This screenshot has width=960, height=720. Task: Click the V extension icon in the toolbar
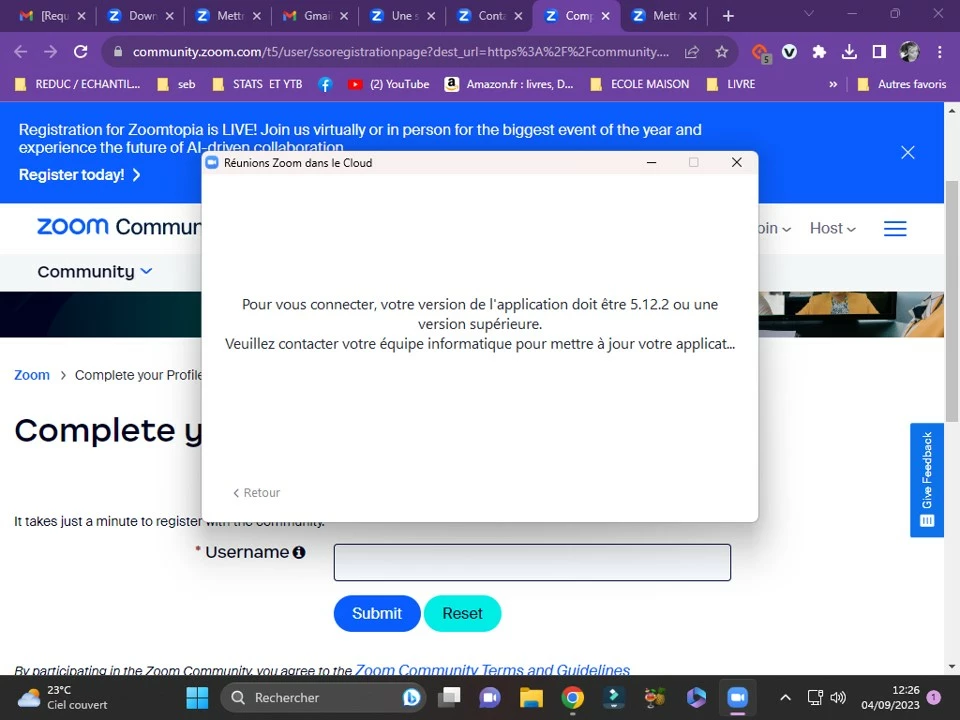[789, 52]
